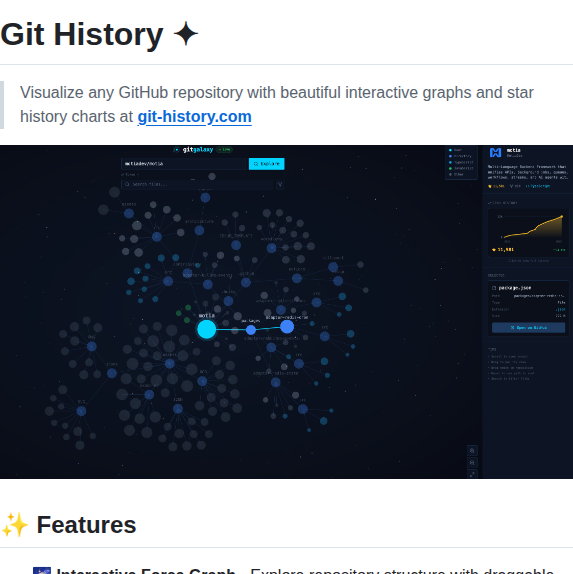Click the fork count icon

[511, 186]
